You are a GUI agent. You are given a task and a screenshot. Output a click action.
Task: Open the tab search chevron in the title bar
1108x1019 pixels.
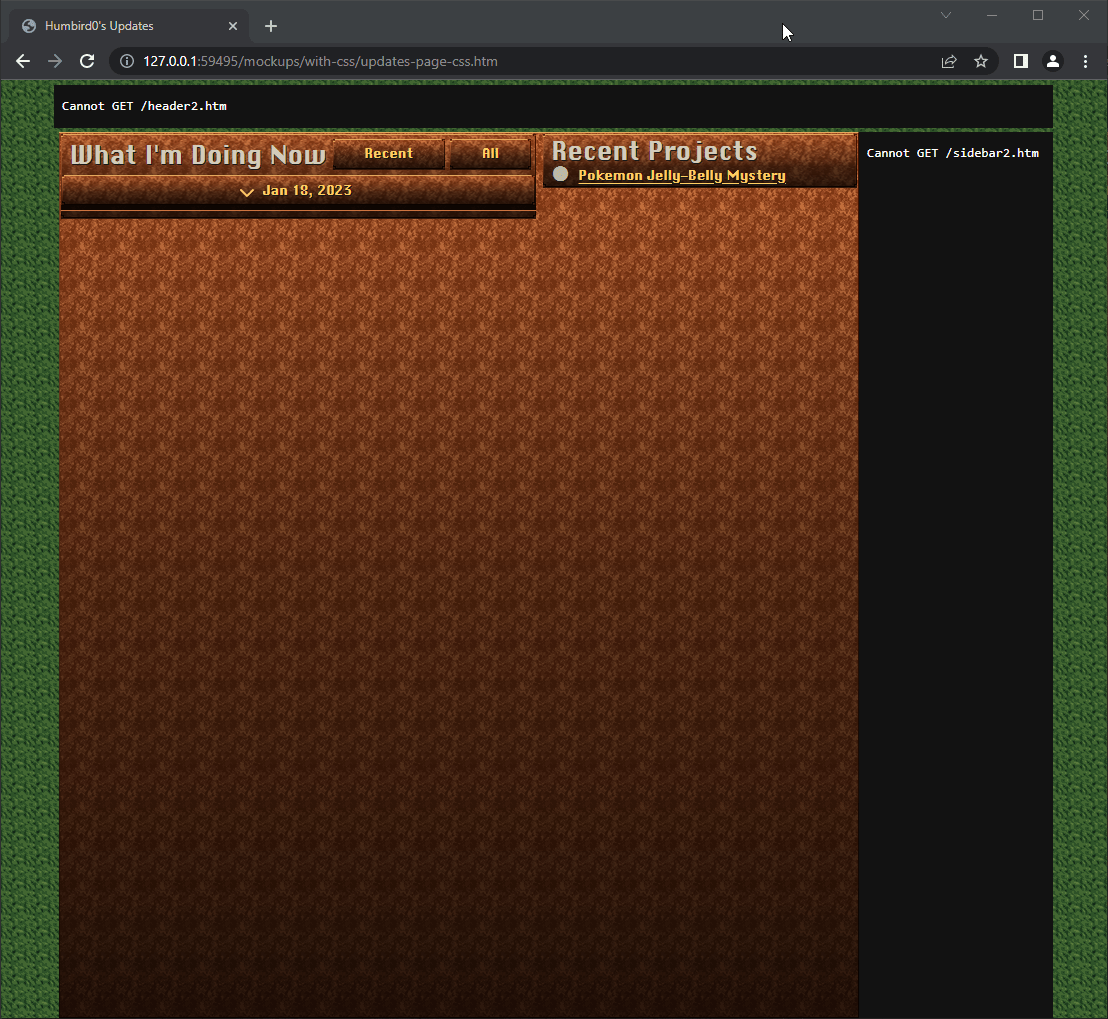coord(946,15)
